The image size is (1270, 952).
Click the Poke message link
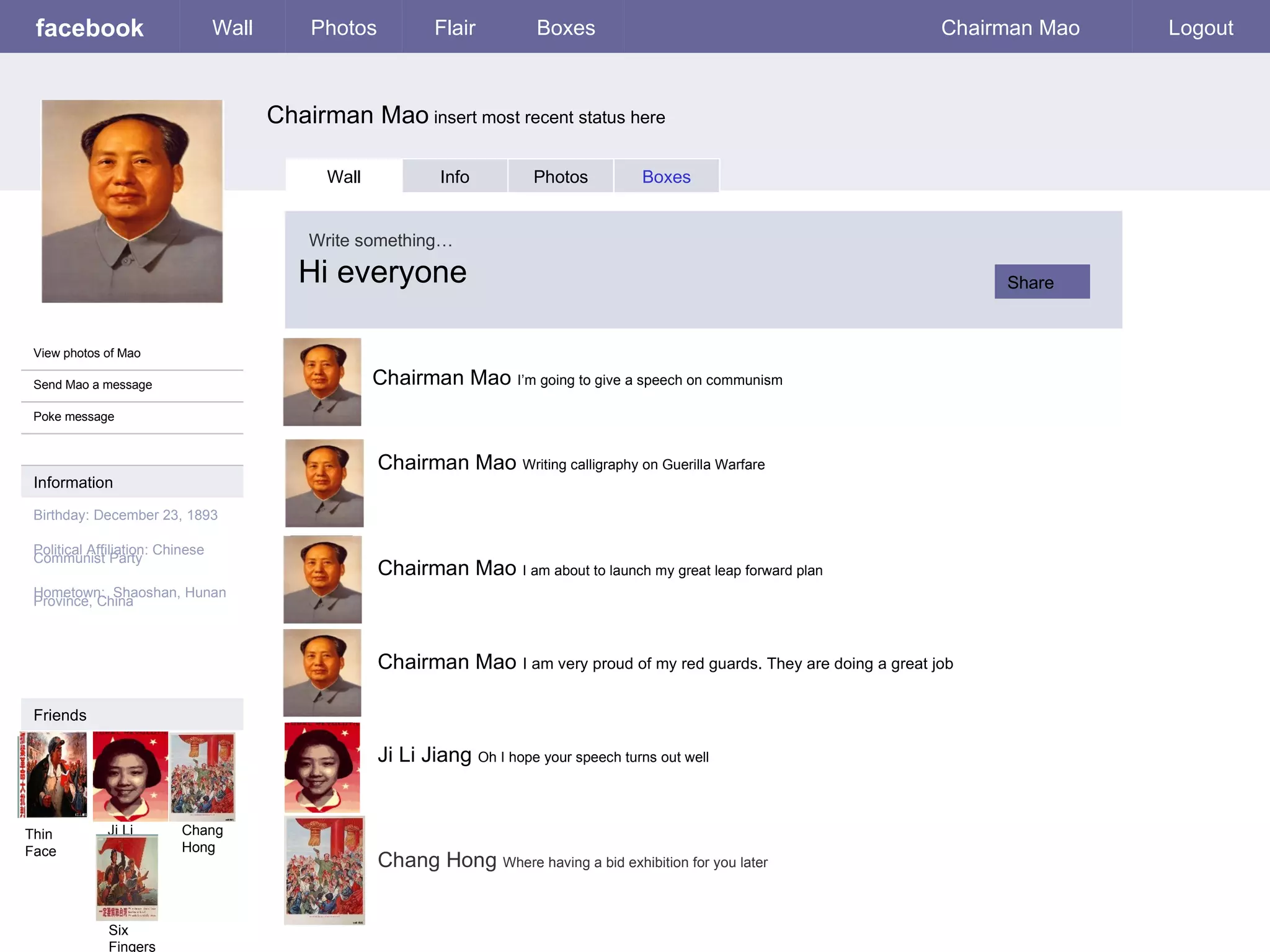(73, 417)
